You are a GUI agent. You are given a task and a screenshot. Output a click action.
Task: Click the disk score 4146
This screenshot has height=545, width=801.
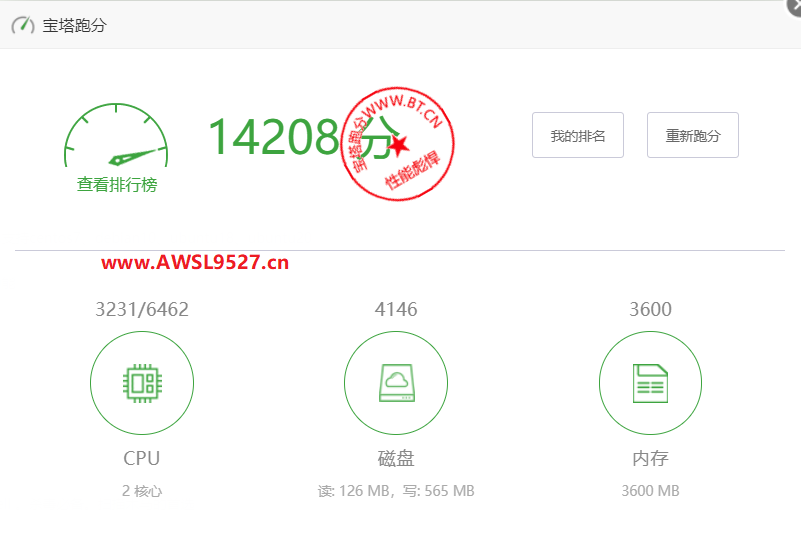[x=396, y=309]
